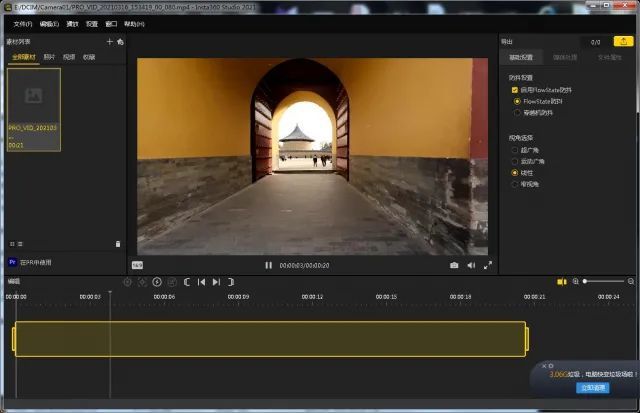640x413 pixels.
Task: Enter fullscreen preview mode
Action: coord(488,265)
